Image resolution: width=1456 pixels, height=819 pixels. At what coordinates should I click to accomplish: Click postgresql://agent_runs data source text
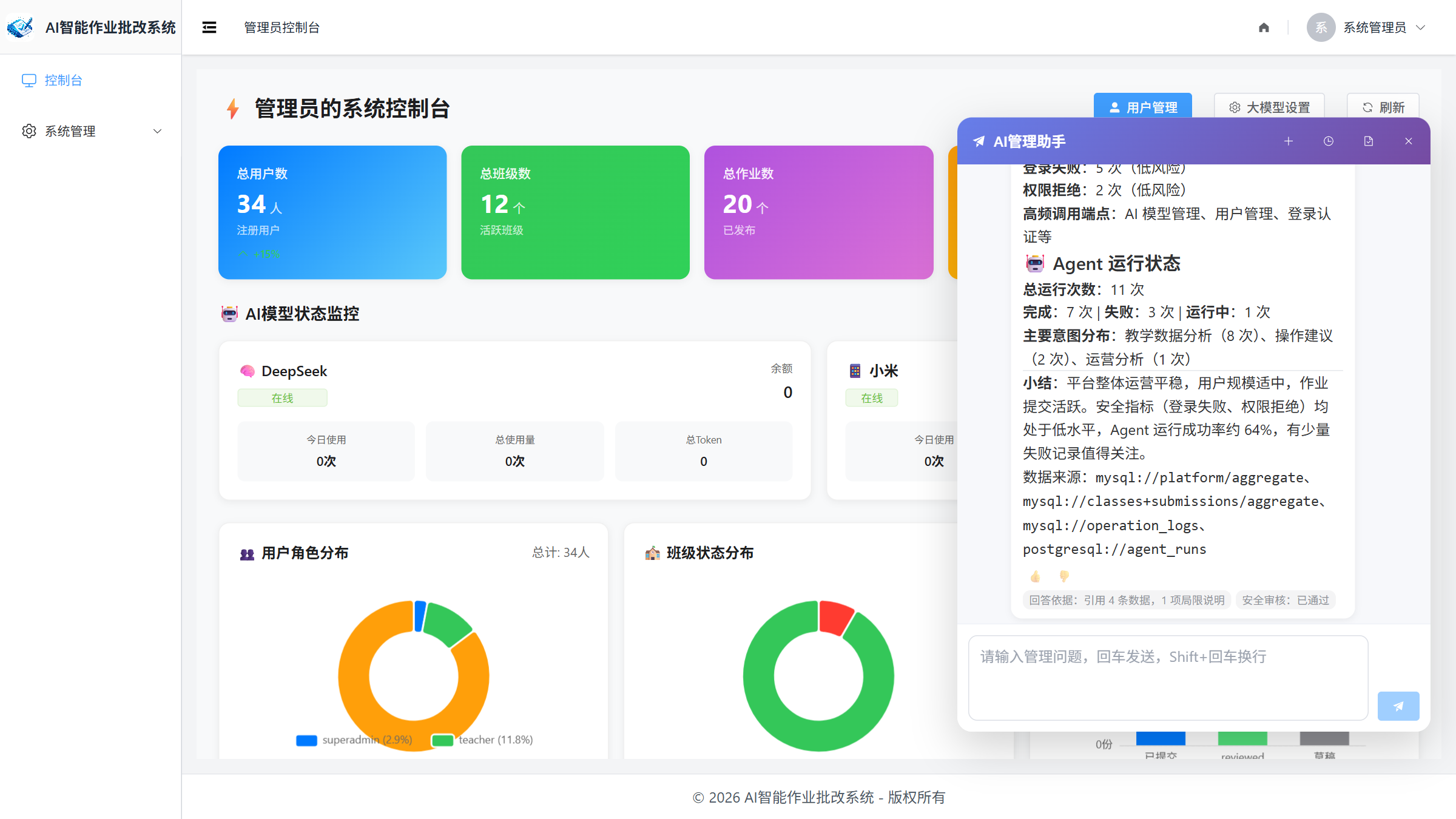1114,549
